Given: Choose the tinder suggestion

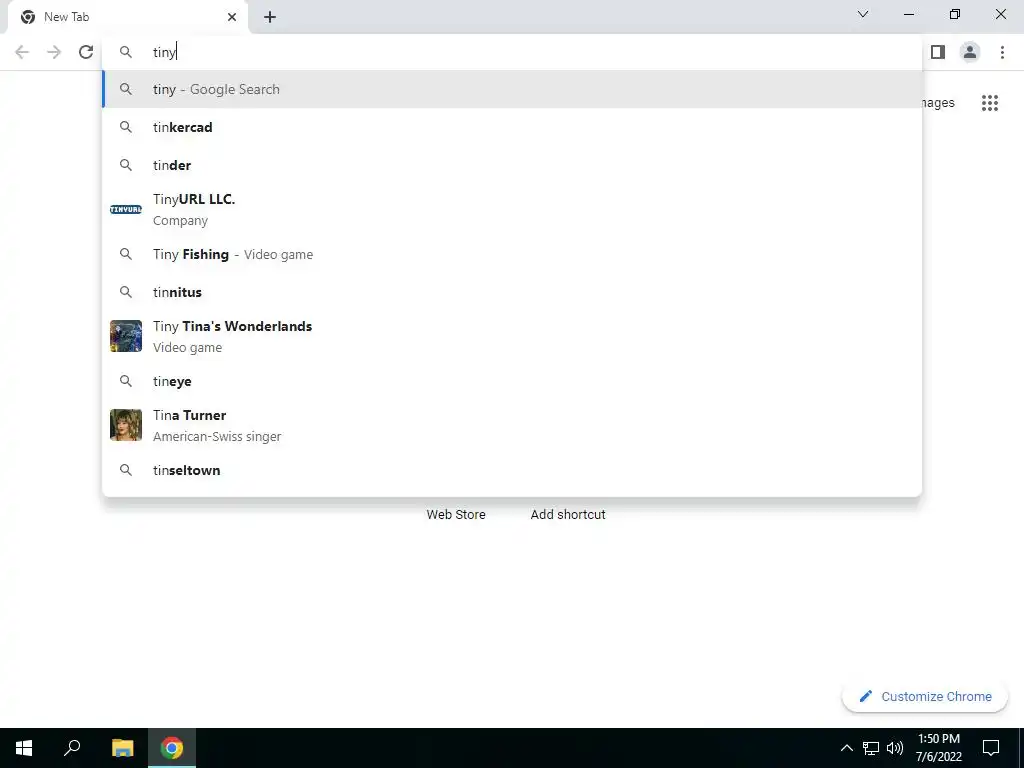Looking at the screenshot, I should [x=512, y=165].
